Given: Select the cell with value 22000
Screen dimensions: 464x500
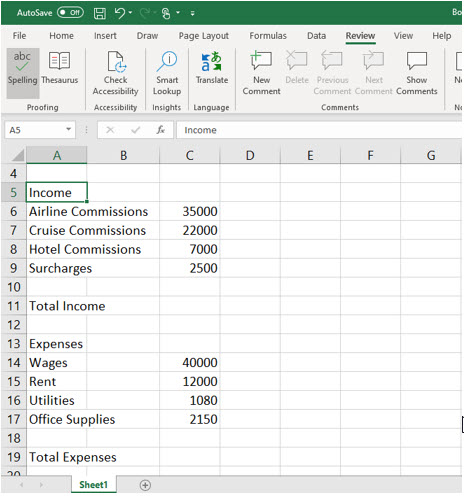Looking at the screenshot, I should [190, 230].
